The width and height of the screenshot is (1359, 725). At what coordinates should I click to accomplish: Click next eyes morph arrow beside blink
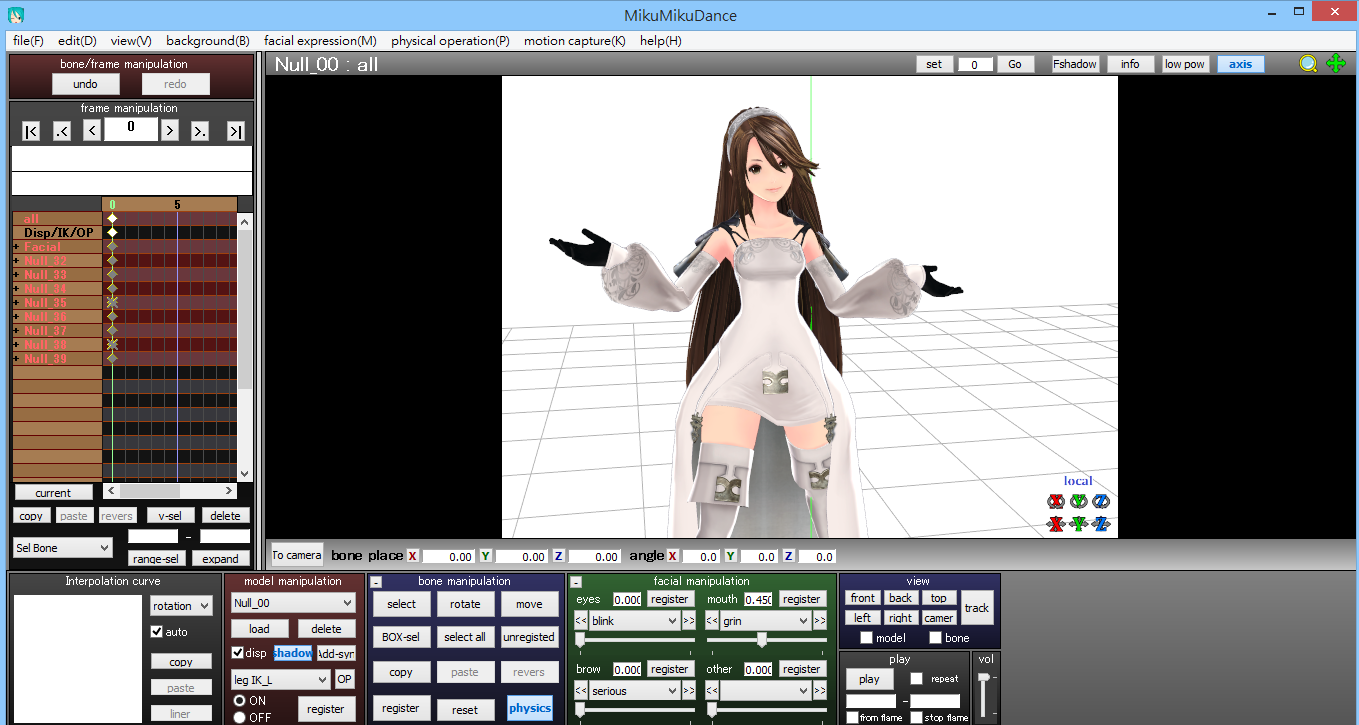pos(689,621)
